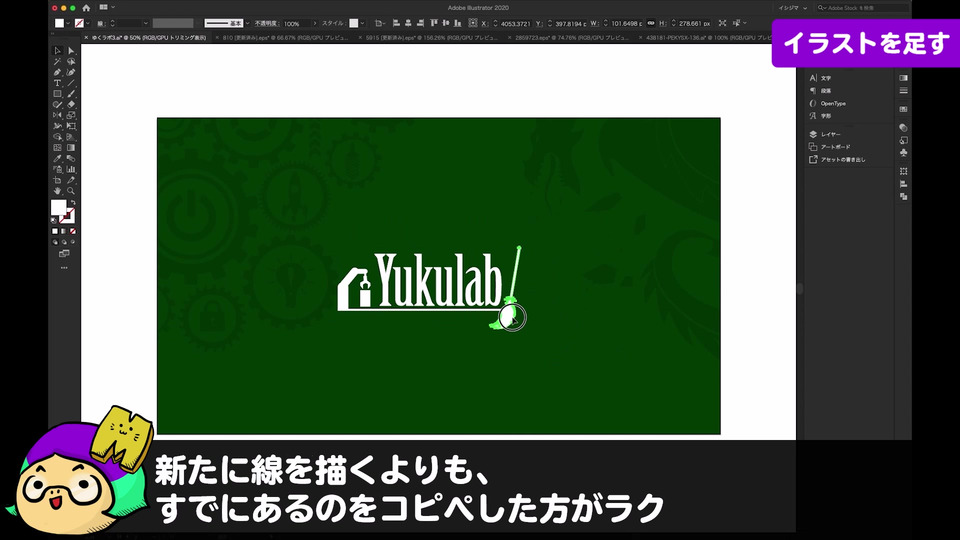Open the fill color dropdown in control bar
Image resolution: width=960 pixels, height=540 pixels.
pos(68,23)
